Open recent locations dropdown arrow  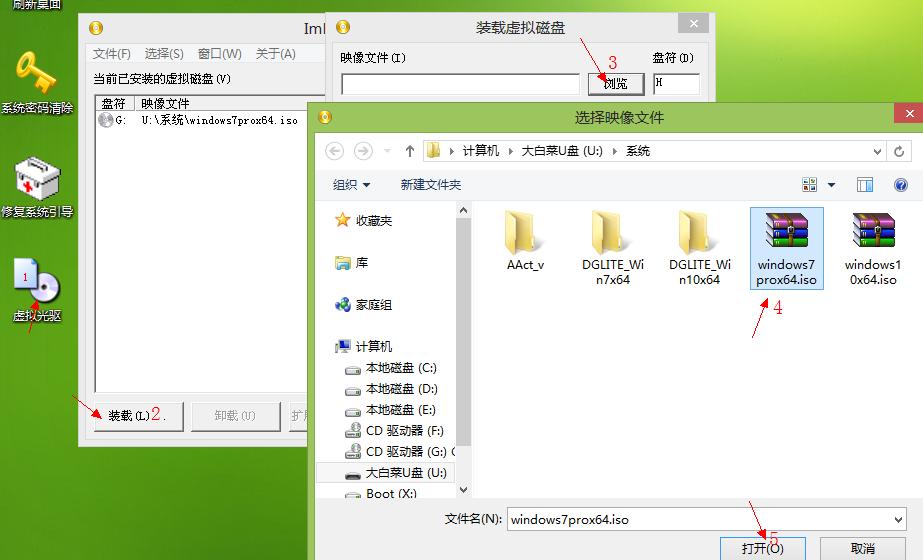pos(387,151)
